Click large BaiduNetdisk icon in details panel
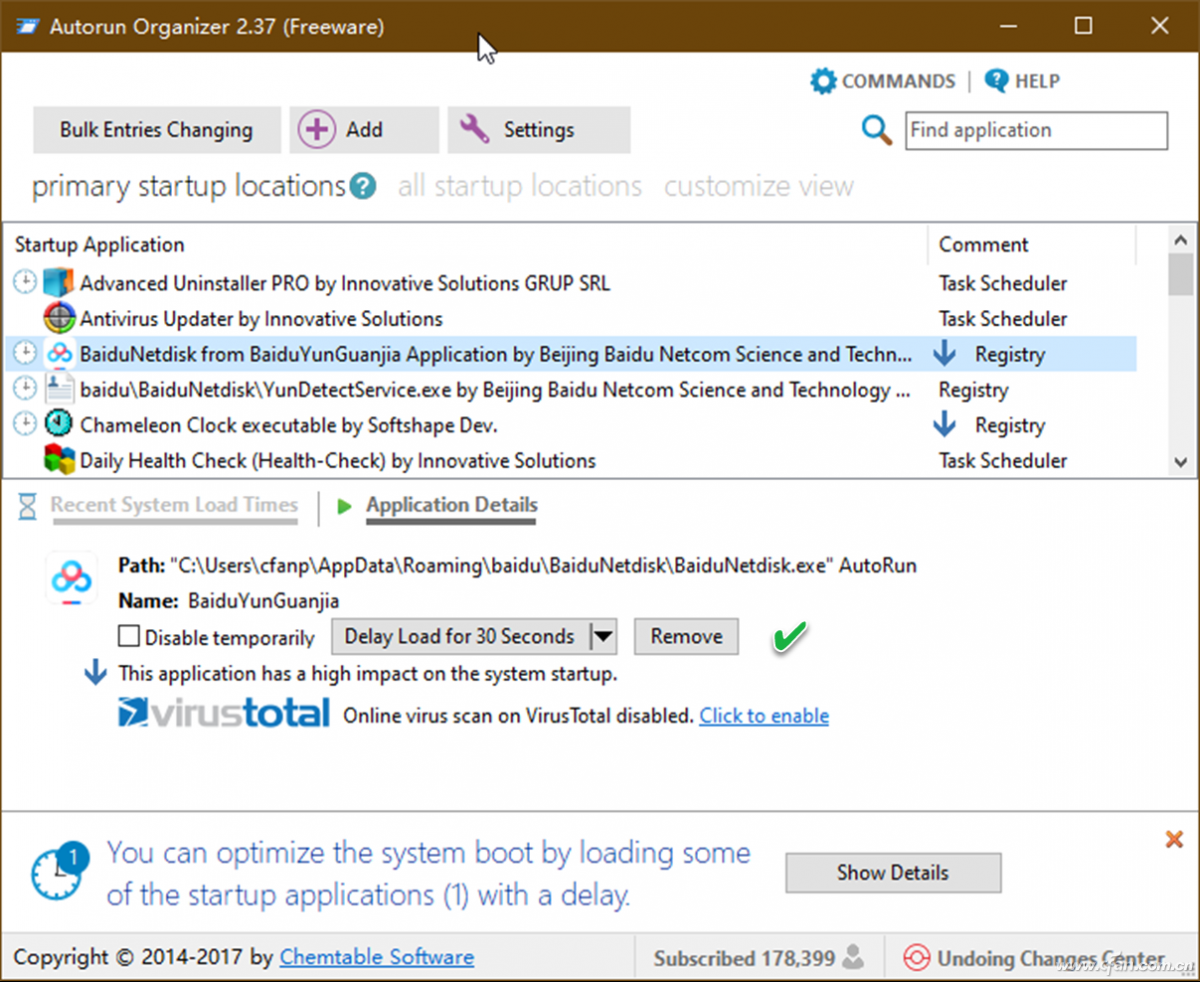This screenshot has height=982, width=1200. 72,578
